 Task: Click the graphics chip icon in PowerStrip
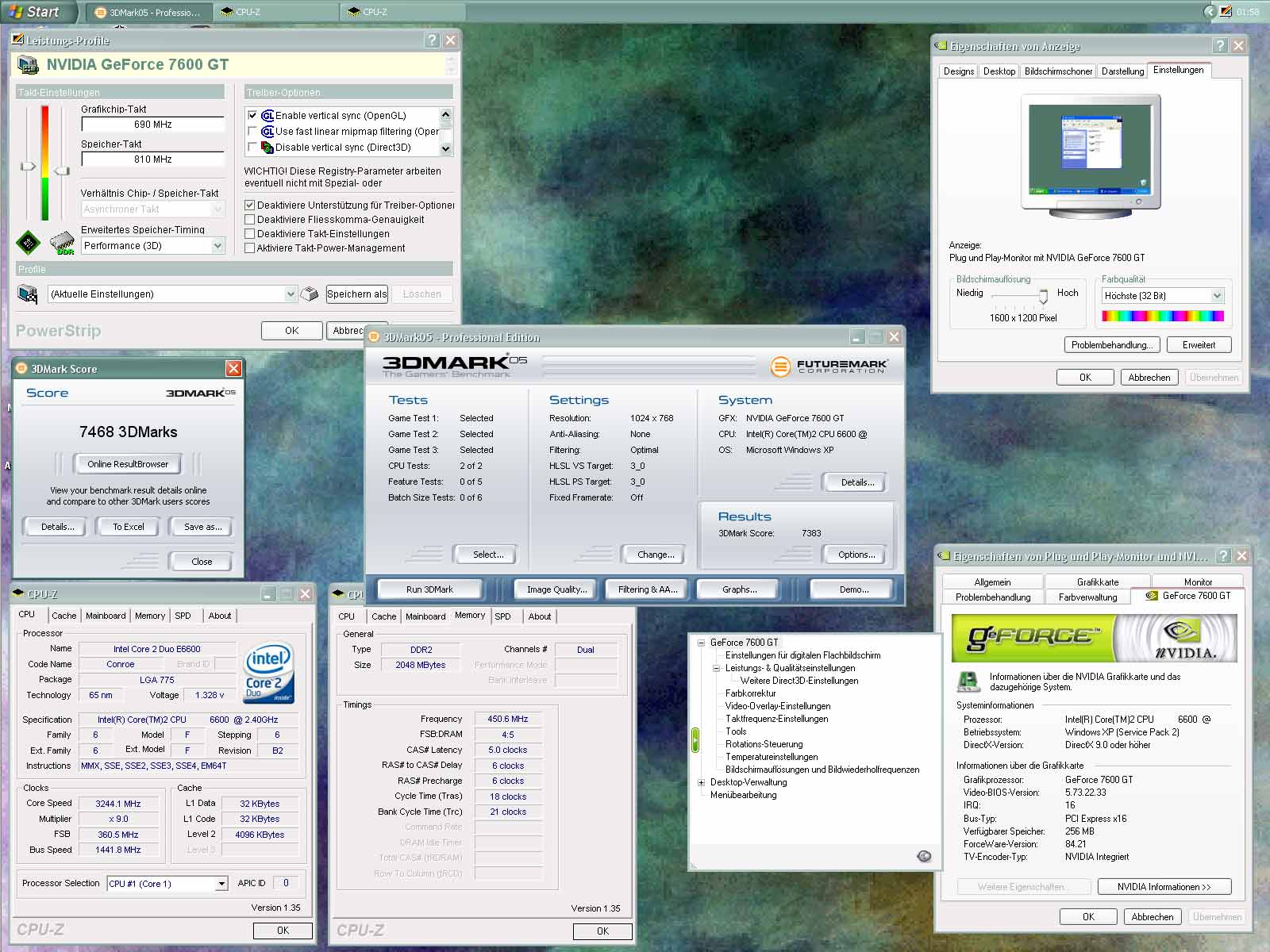(28, 243)
